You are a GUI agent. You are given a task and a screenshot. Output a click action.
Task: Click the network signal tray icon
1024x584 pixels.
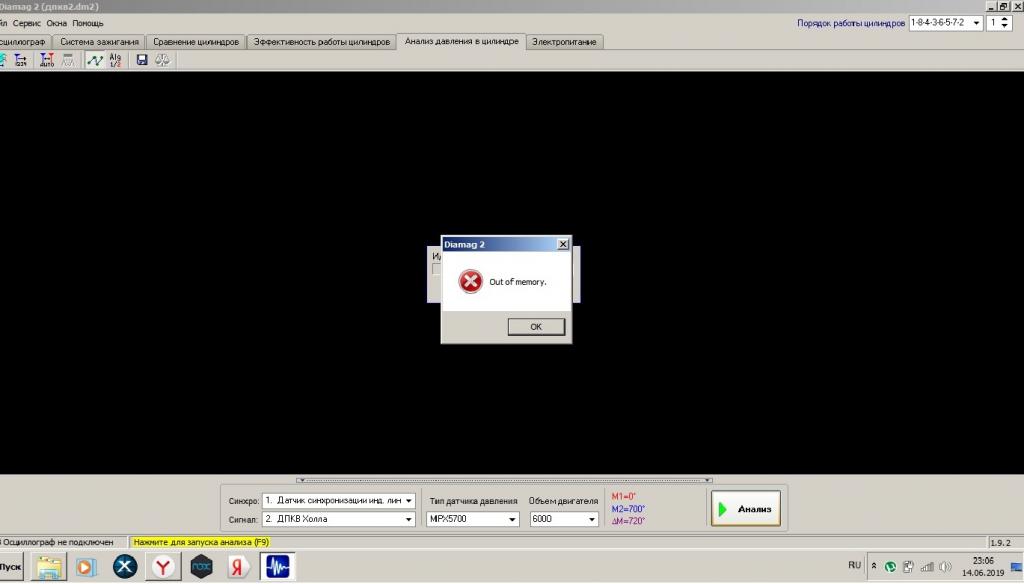pyautogui.click(x=927, y=567)
